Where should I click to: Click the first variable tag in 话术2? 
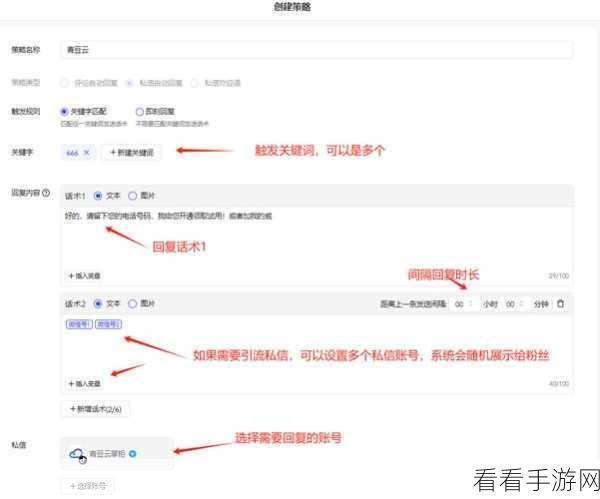tap(79, 325)
